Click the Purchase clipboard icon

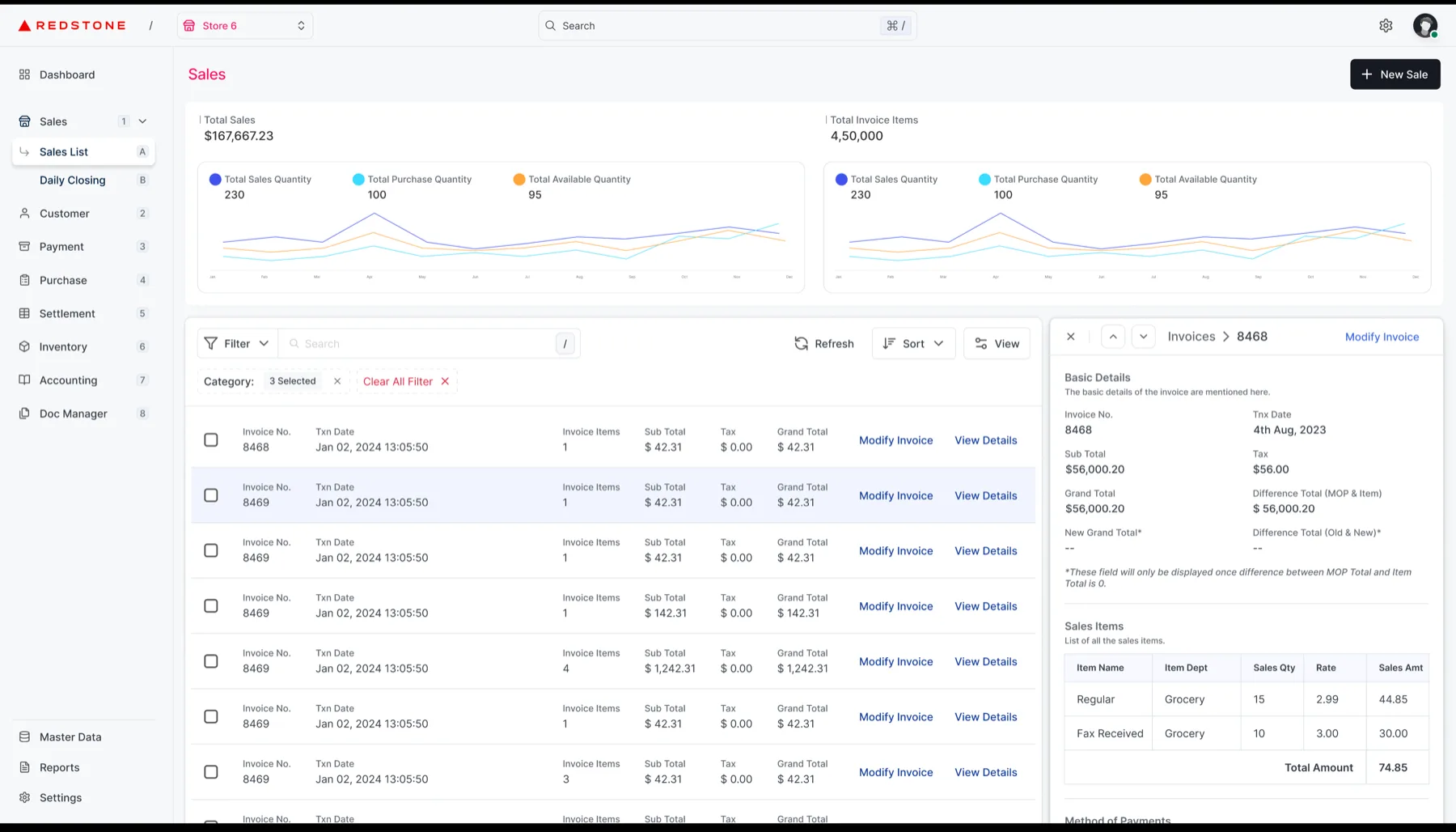24,280
